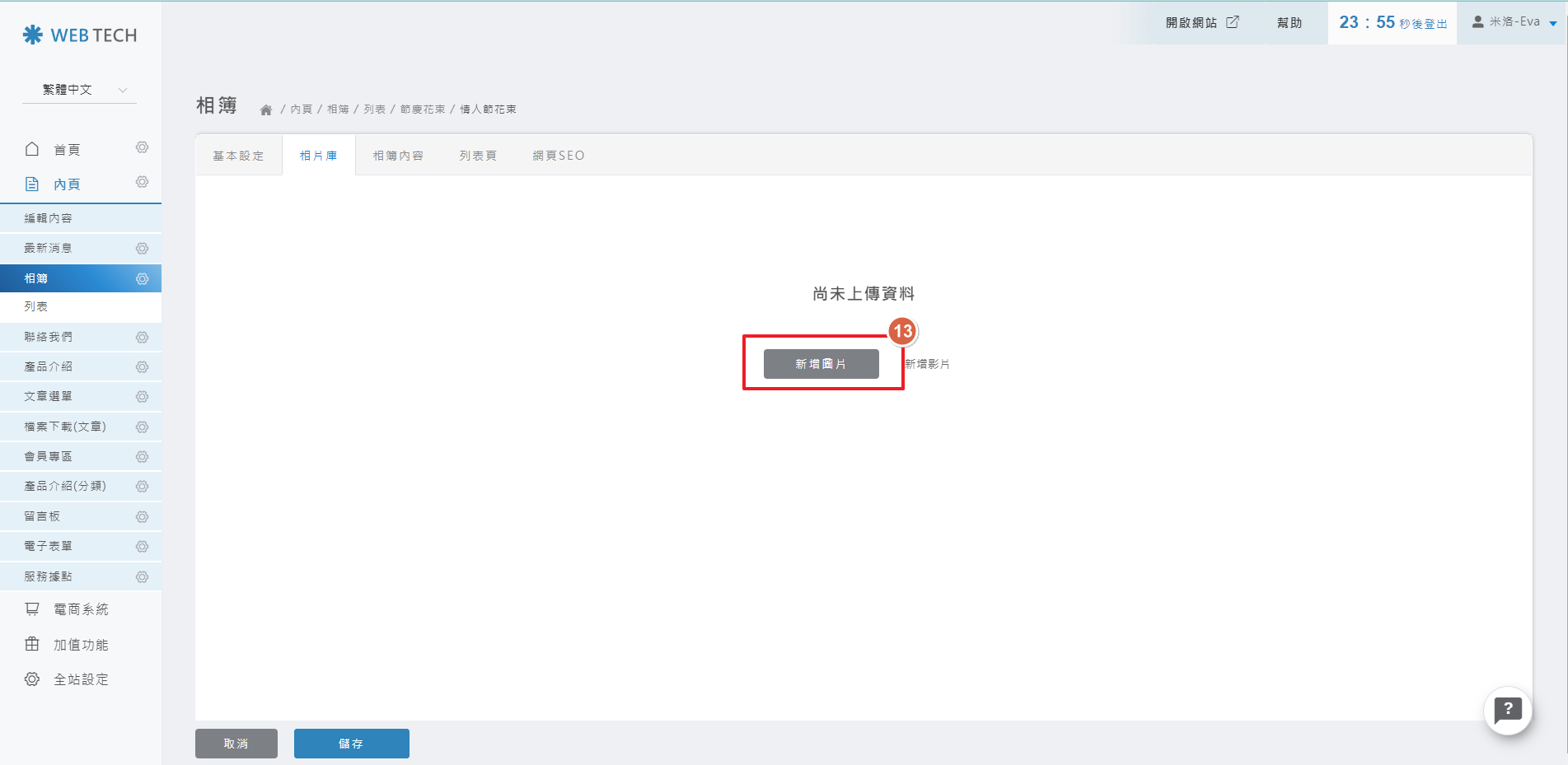Open settings gear beside 最新消息

(x=142, y=249)
